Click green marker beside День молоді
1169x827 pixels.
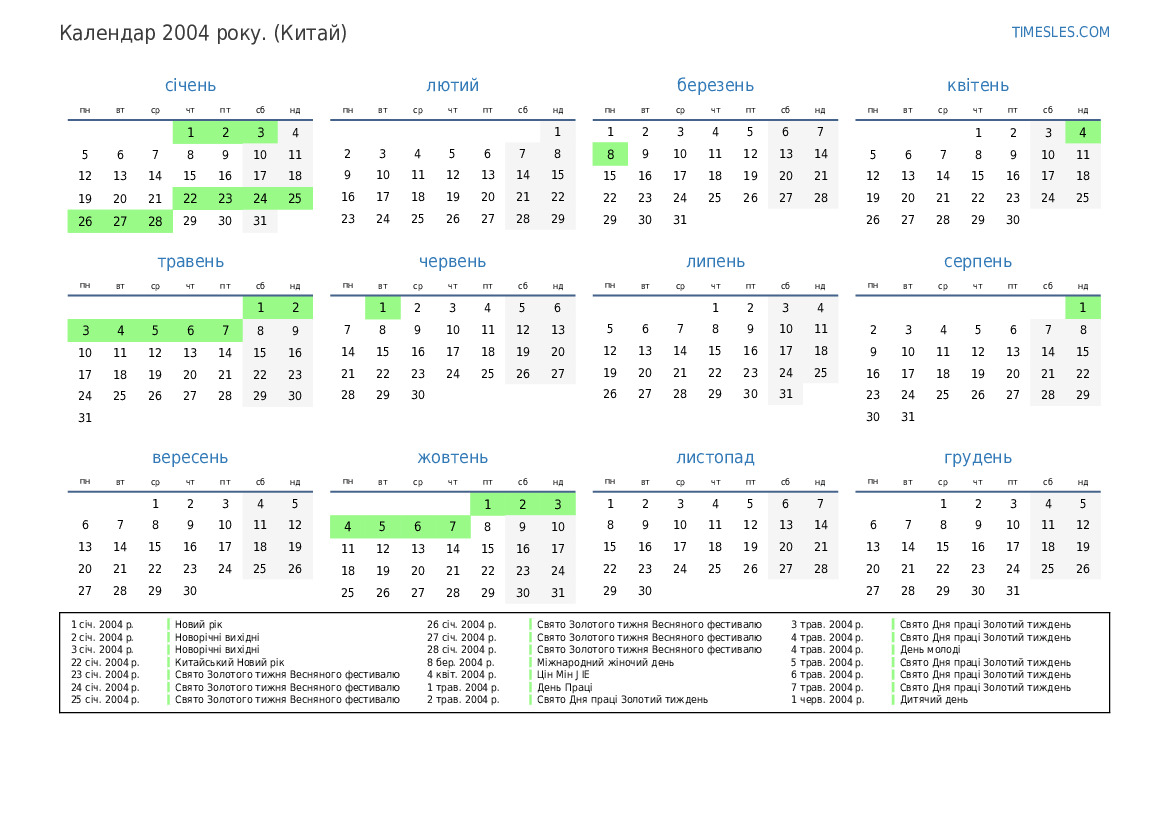pyautogui.click(x=893, y=650)
